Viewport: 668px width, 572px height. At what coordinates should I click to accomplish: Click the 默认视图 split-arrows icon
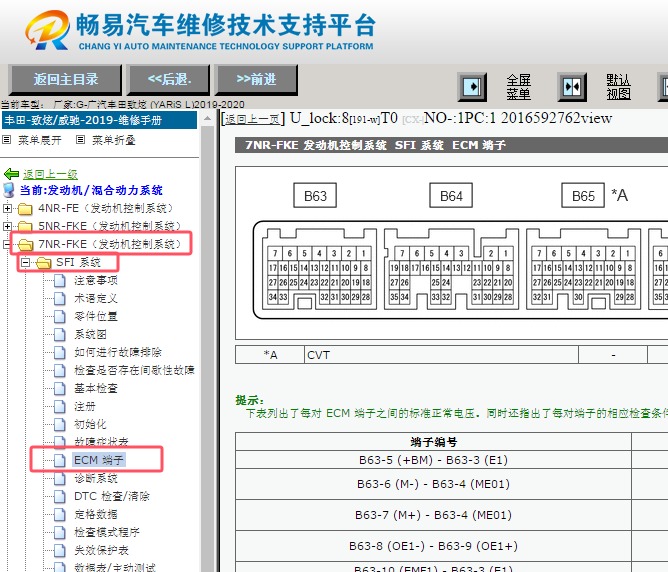coord(572,87)
